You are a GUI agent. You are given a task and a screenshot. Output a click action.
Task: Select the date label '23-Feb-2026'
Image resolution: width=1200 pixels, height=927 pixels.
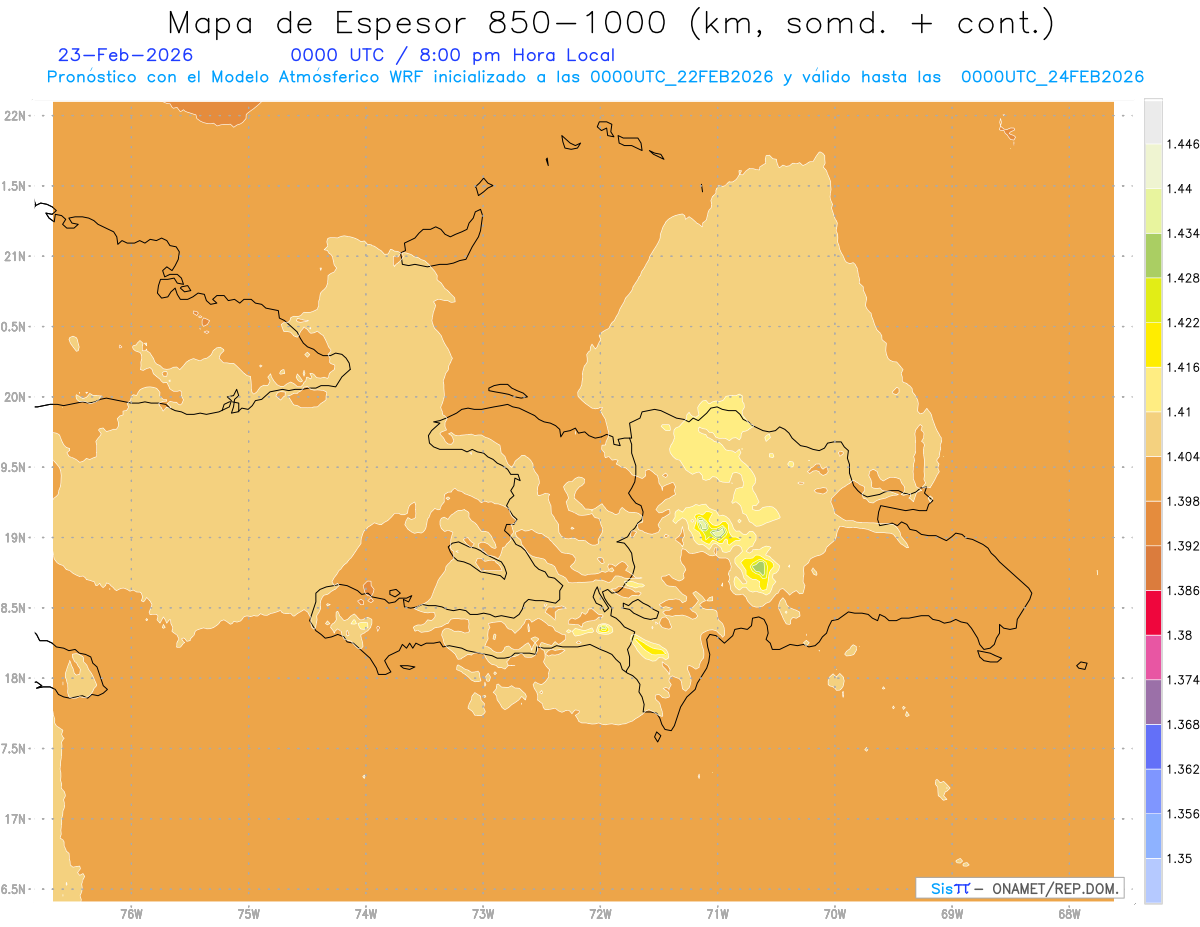click(x=125, y=55)
